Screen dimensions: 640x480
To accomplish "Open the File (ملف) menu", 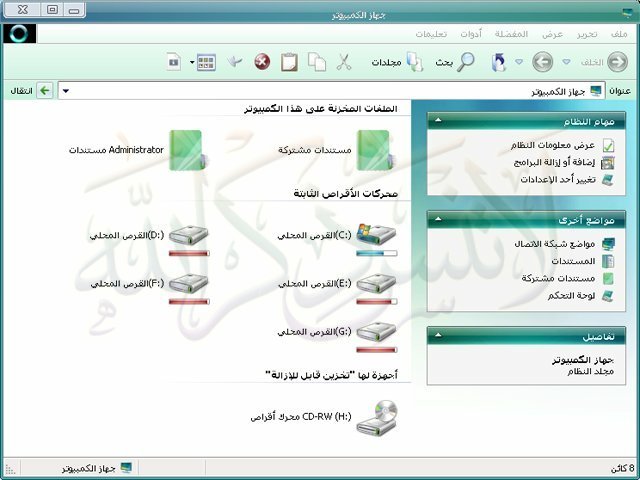I will (x=619, y=34).
